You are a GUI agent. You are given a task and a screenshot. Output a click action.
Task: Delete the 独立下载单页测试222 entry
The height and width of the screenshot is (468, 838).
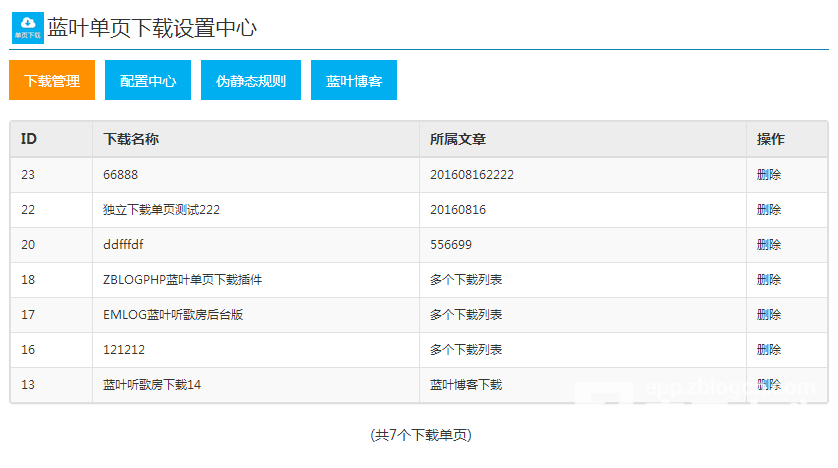click(769, 210)
